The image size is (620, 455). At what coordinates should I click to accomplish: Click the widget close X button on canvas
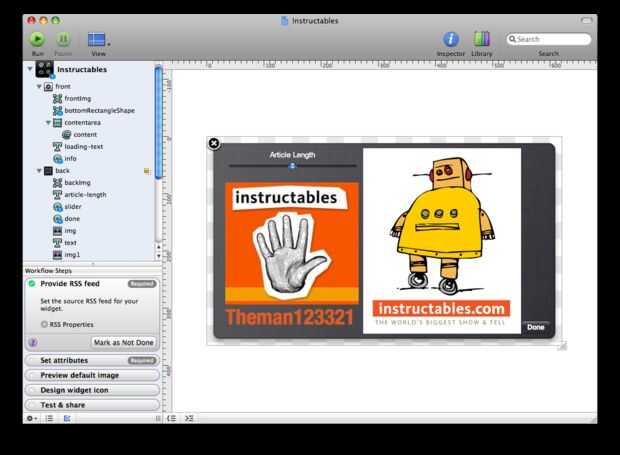tap(214, 143)
